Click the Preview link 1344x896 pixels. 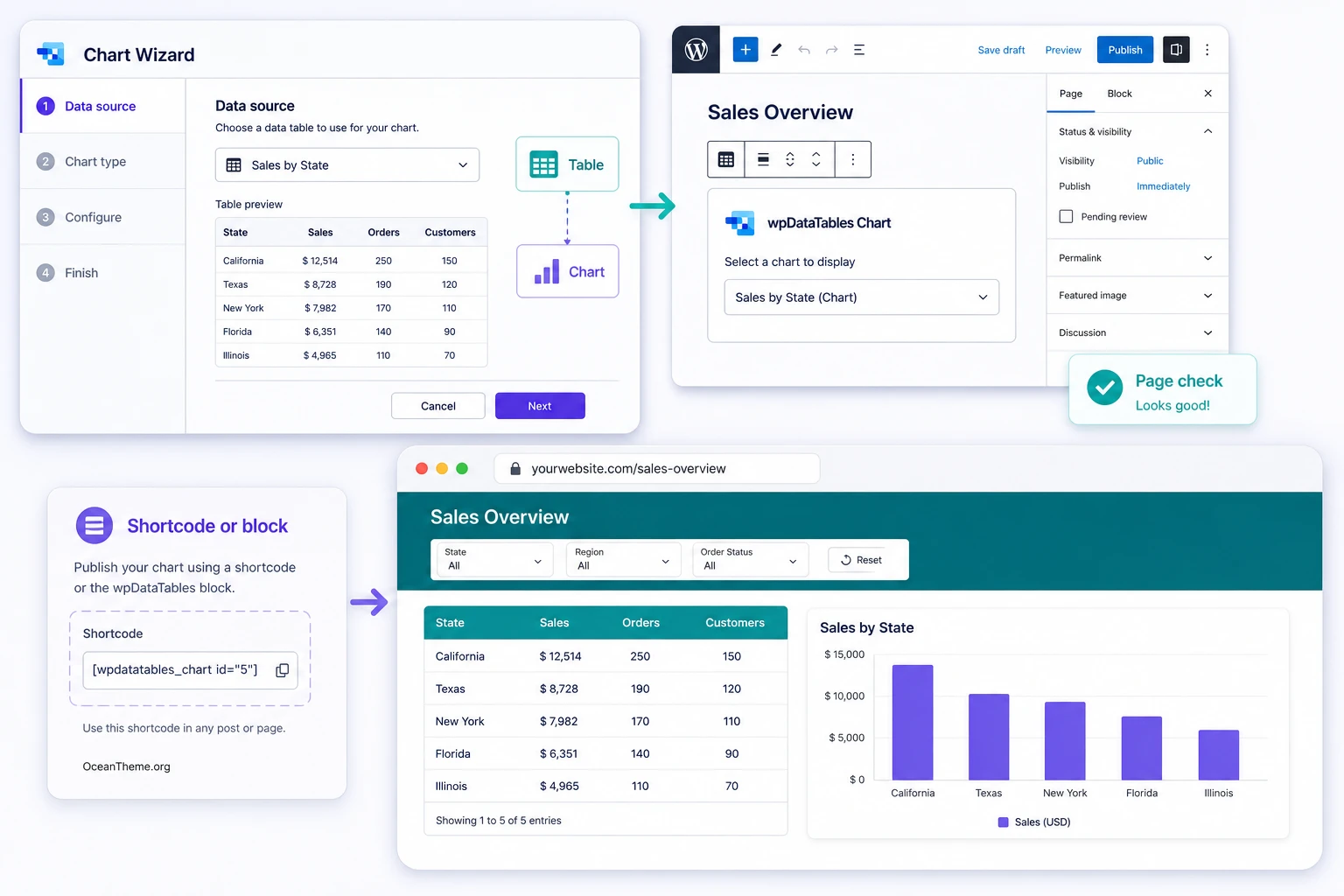pos(1063,50)
